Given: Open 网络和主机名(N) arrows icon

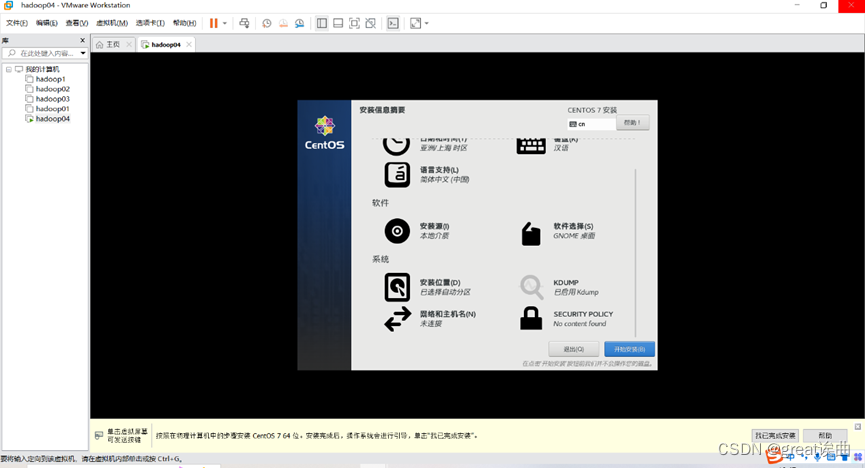Looking at the screenshot, I should pos(398,319).
